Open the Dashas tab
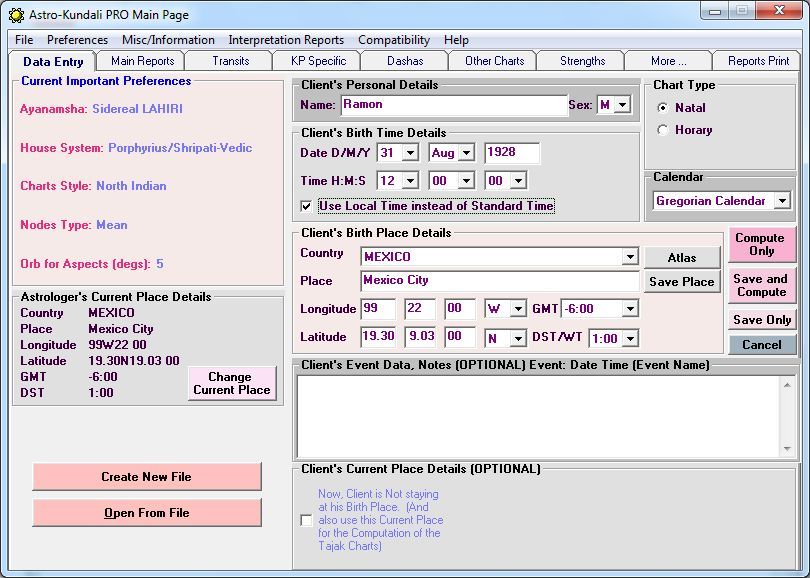The image size is (810, 578). [405, 61]
